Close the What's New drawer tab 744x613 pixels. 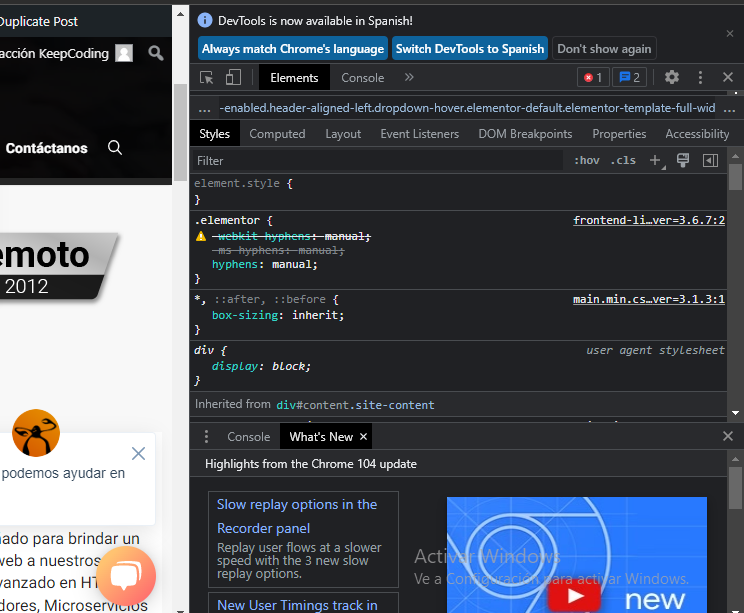click(x=363, y=437)
